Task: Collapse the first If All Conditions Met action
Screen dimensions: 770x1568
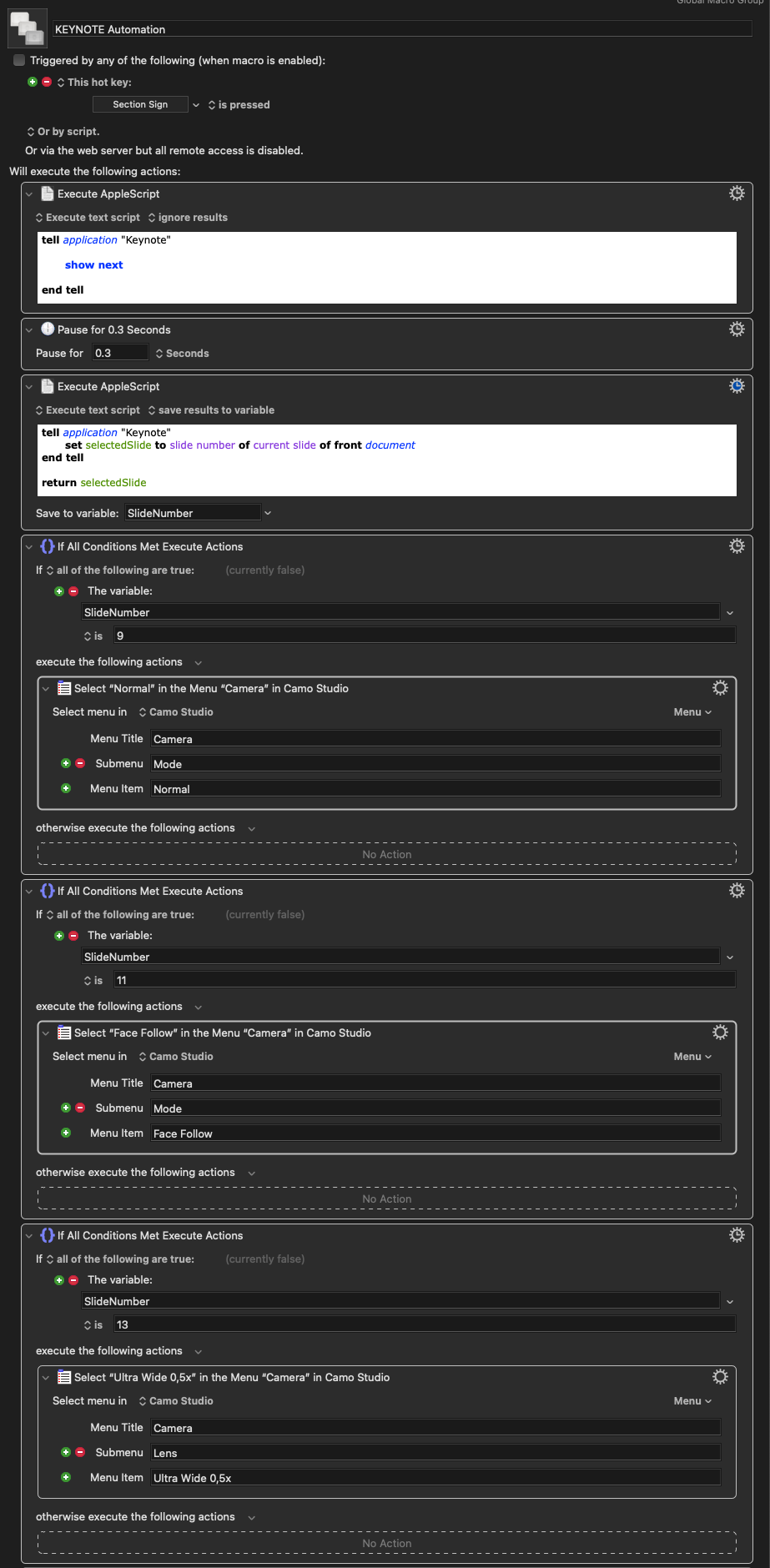Action: tap(29, 547)
